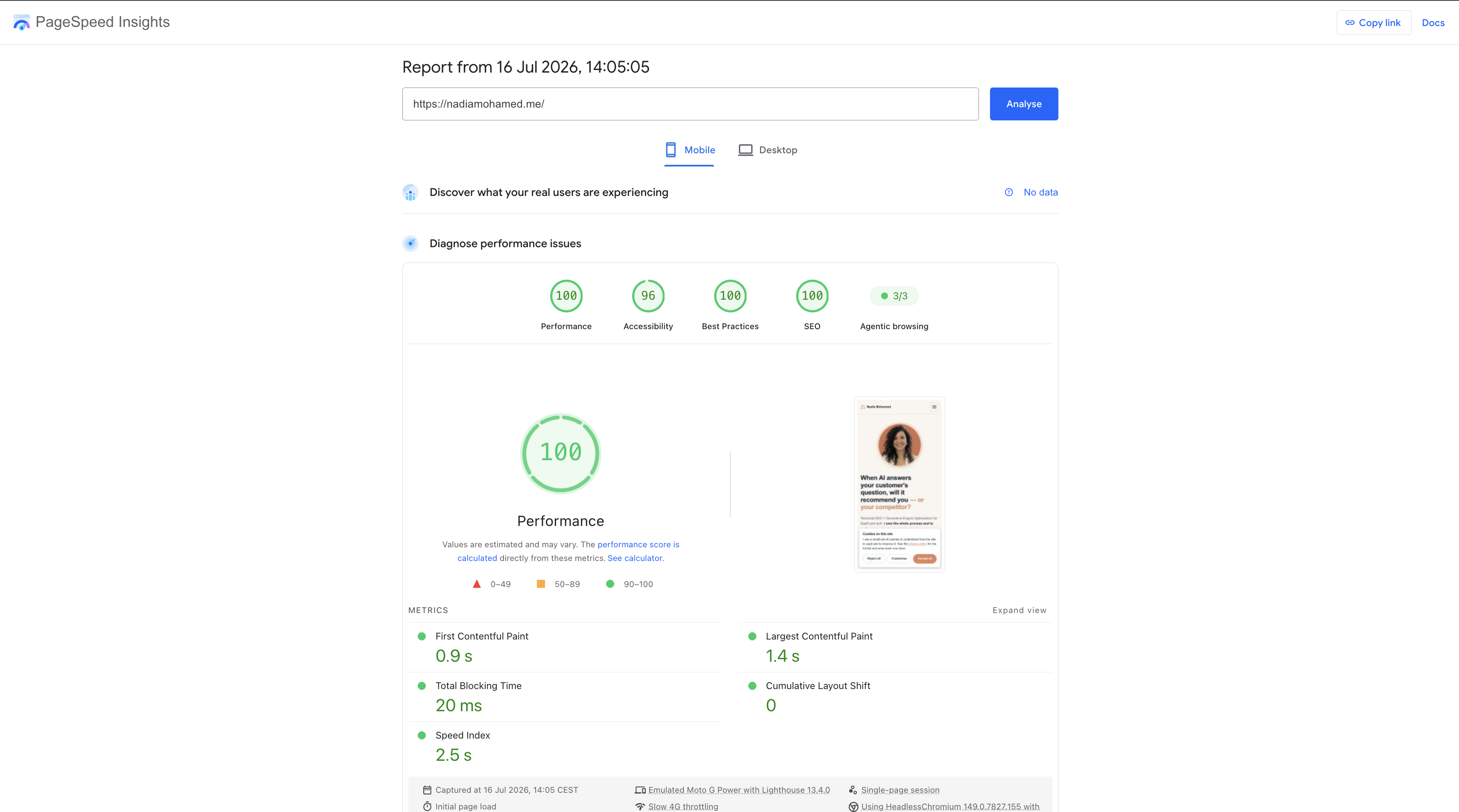This screenshot has width=1459, height=812.
Task: Click the large 100 Performance gauge
Action: point(560,453)
